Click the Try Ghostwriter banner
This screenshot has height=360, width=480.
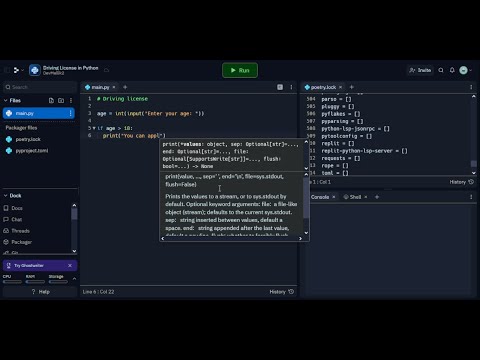tap(40, 265)
